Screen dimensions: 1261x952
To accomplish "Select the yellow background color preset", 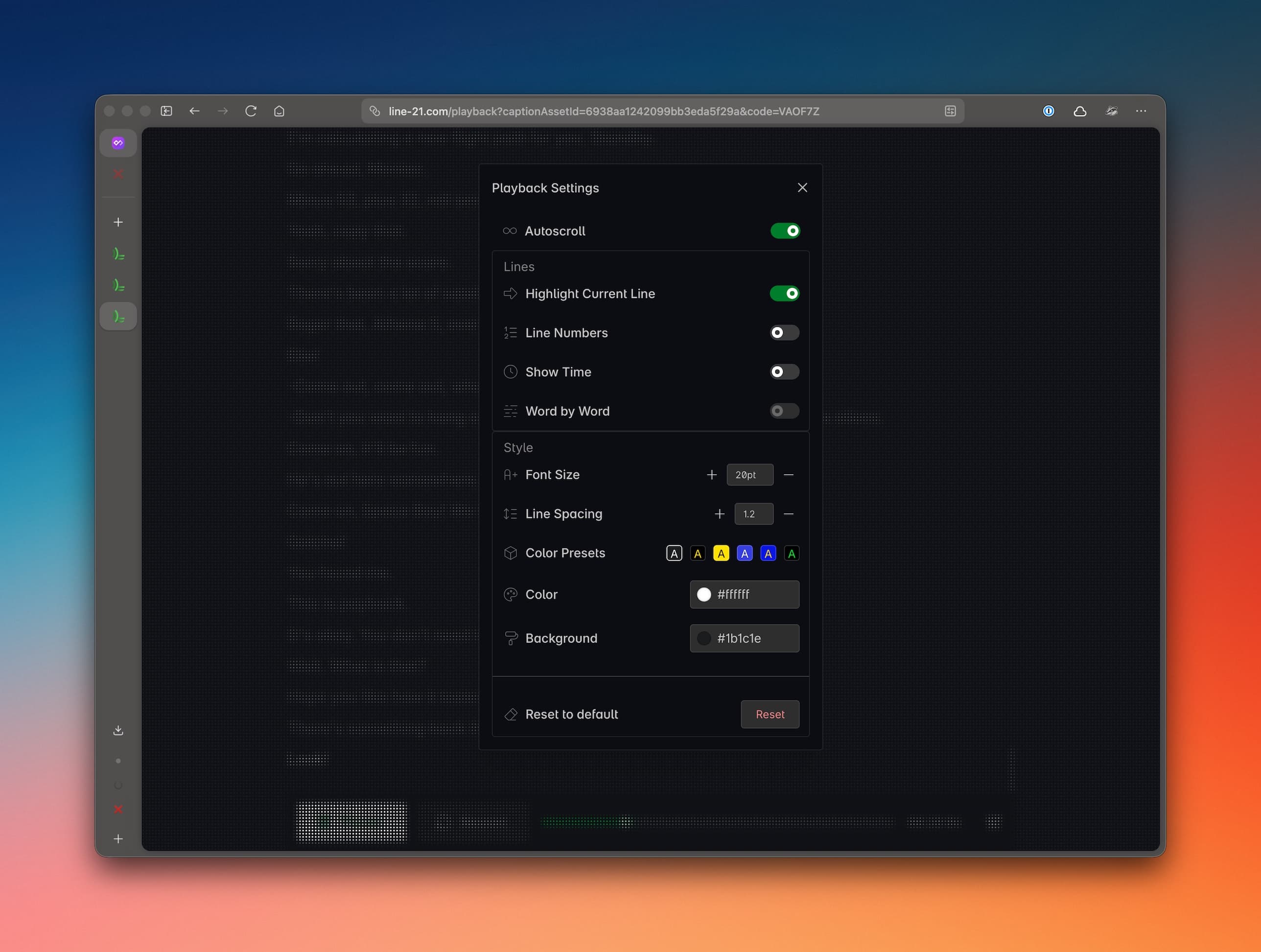I will (x=721, y=554).
